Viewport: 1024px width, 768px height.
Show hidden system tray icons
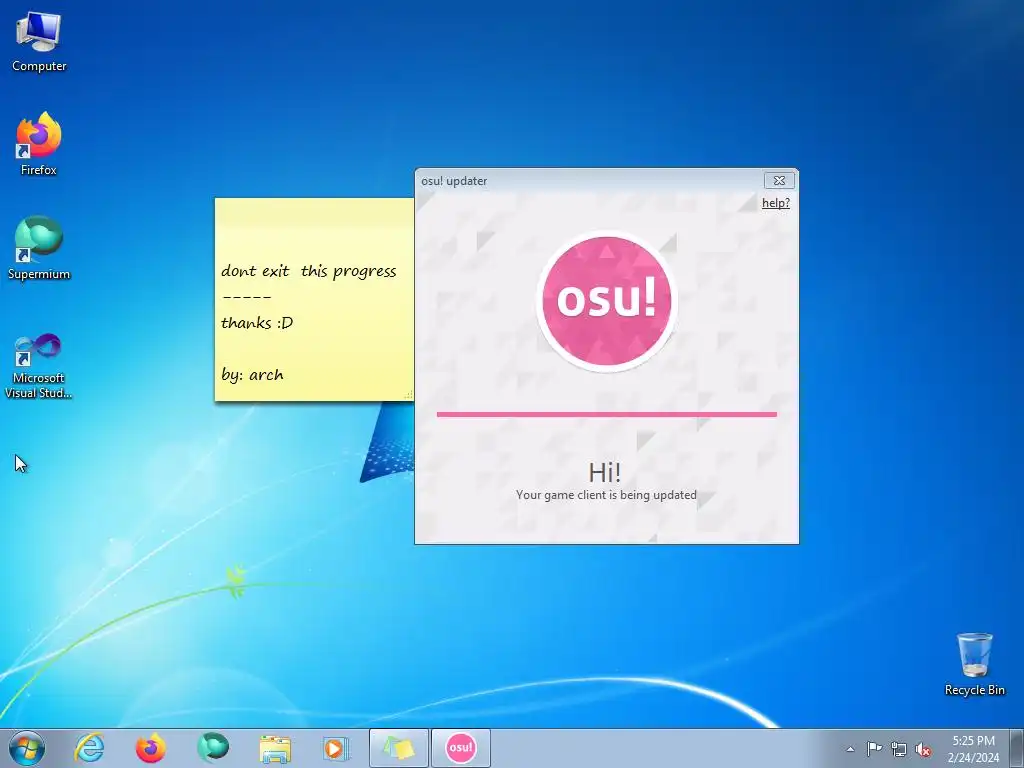(850, 749)
